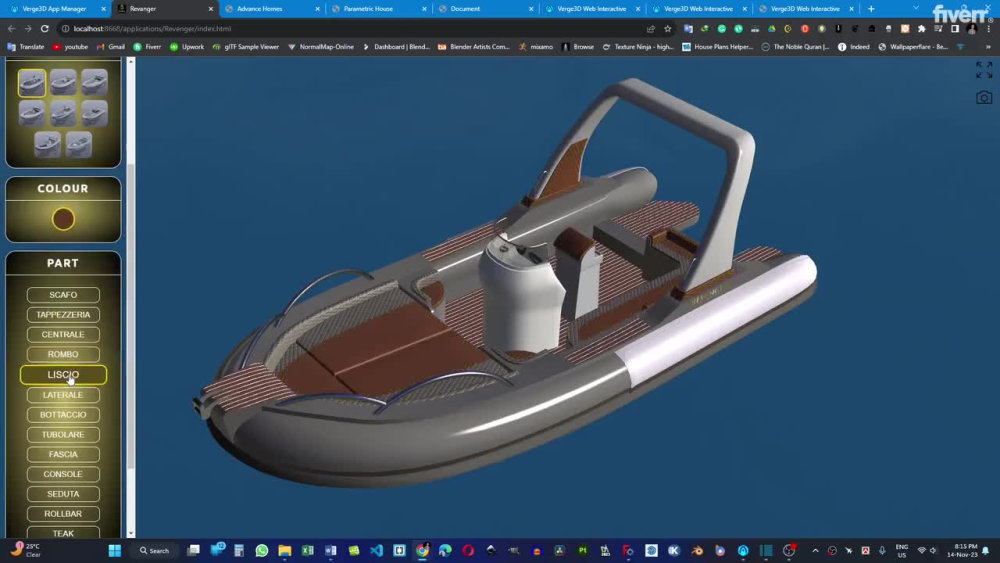This screenshot has height=563, width=1000.
Task: Switch to the Document tab
Action: click(x=483, y=9)
